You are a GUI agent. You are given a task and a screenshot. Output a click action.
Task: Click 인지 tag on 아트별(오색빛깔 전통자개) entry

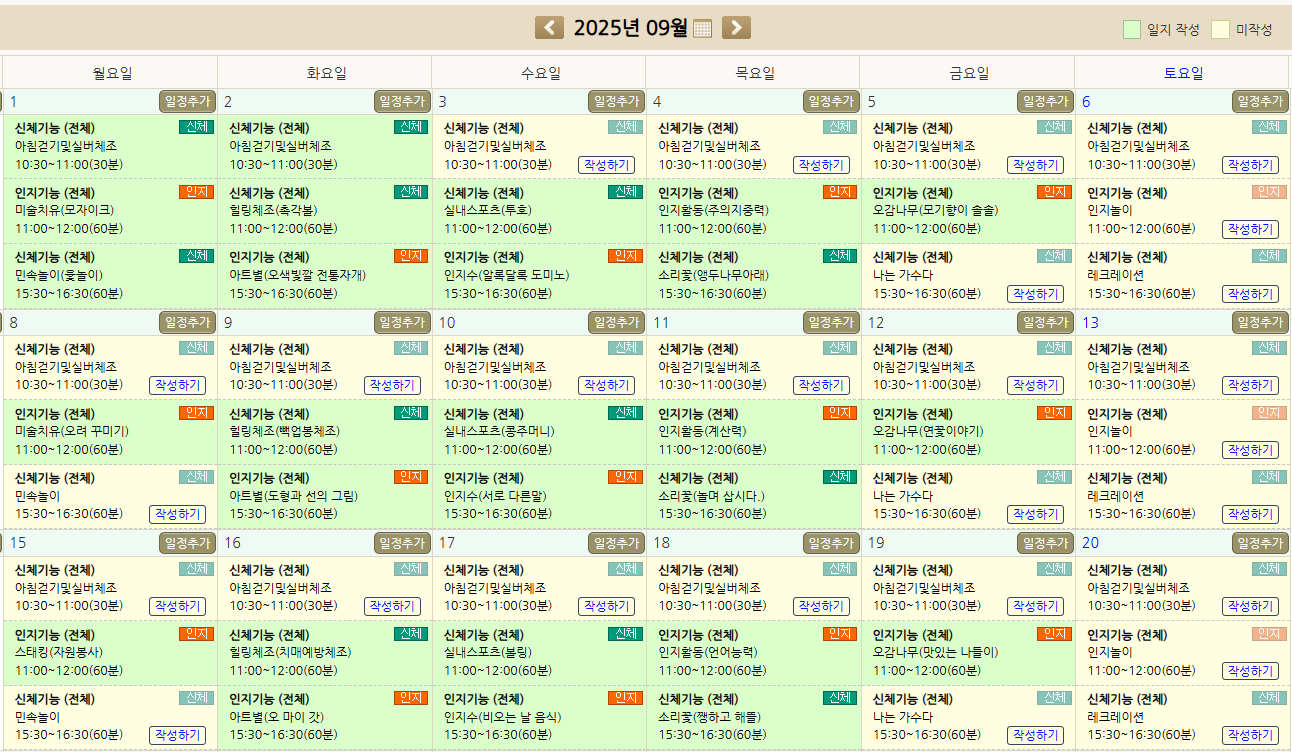(x=410, y=256)
